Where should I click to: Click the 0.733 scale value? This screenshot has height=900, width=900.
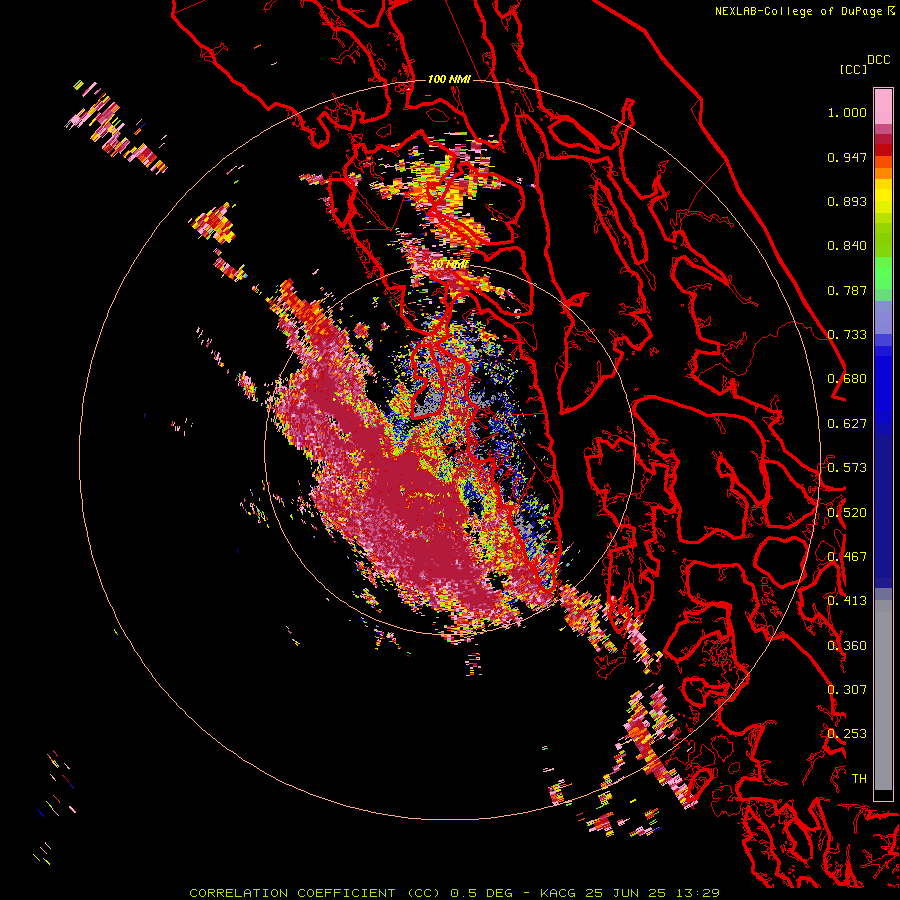[847, 335]
